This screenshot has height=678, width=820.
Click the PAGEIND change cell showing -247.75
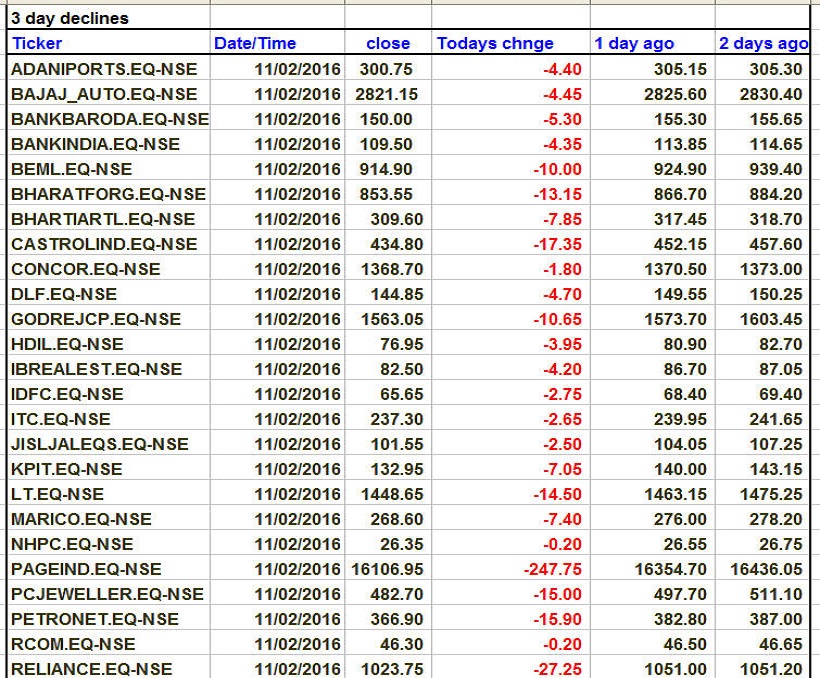pos(552,569)
